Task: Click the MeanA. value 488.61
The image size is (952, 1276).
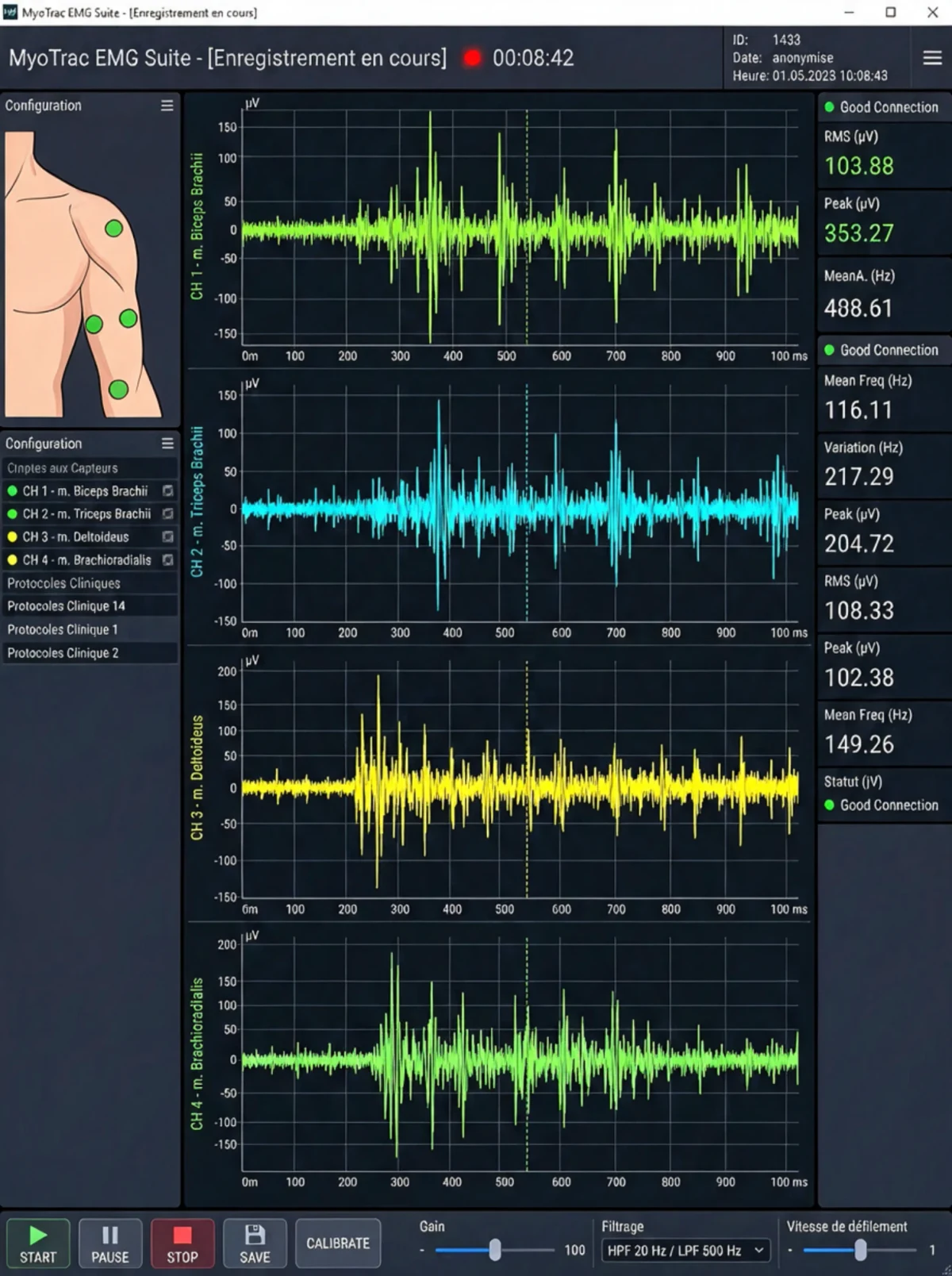Action: pos(858,308)
